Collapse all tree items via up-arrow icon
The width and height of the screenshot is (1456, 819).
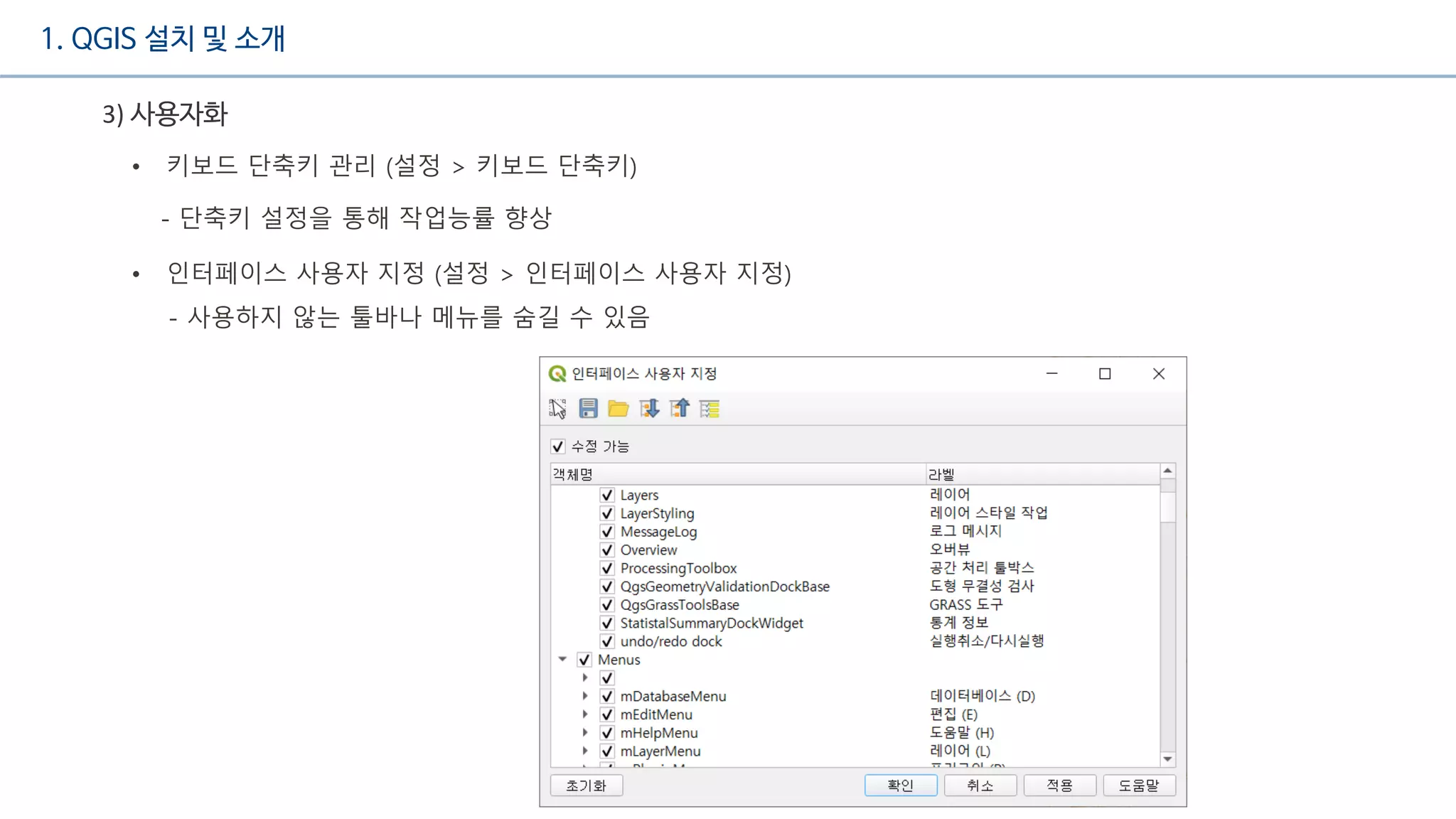tap(680, 409)
